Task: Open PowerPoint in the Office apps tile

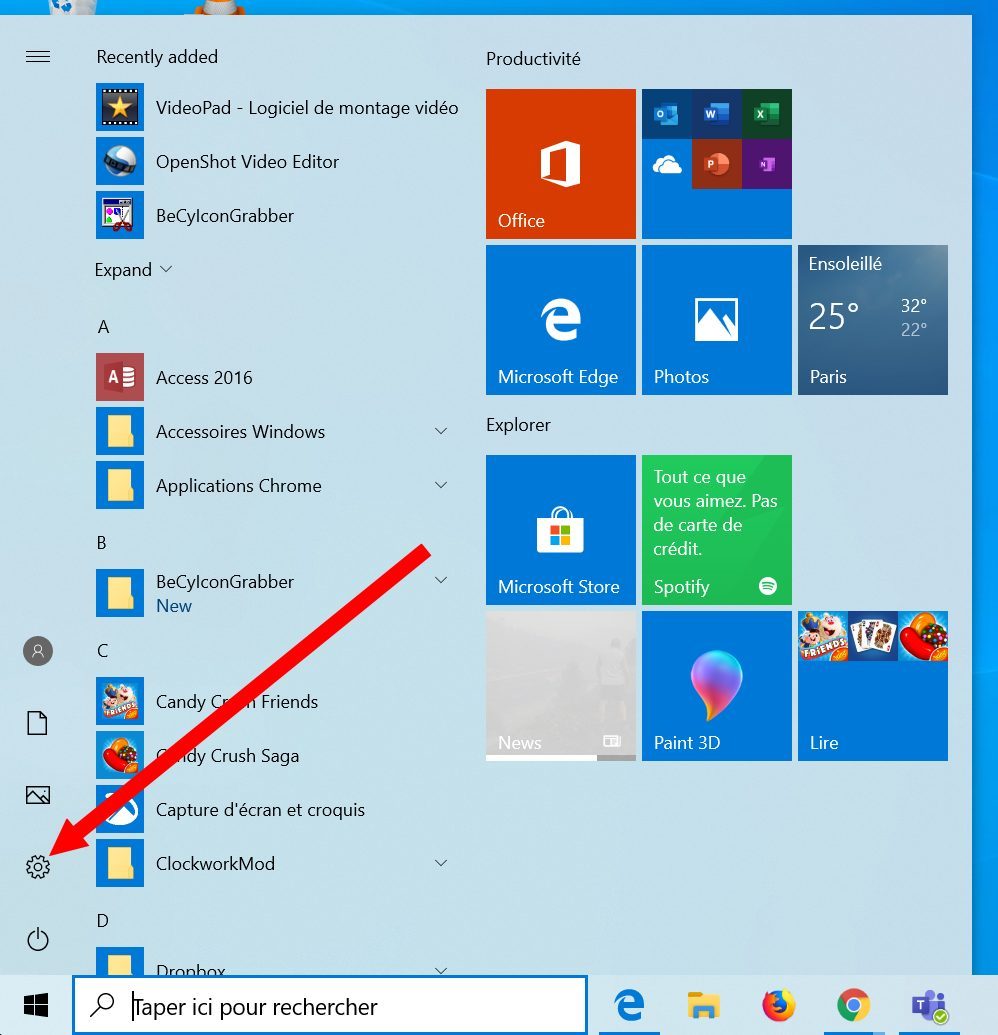Action: 717,164
